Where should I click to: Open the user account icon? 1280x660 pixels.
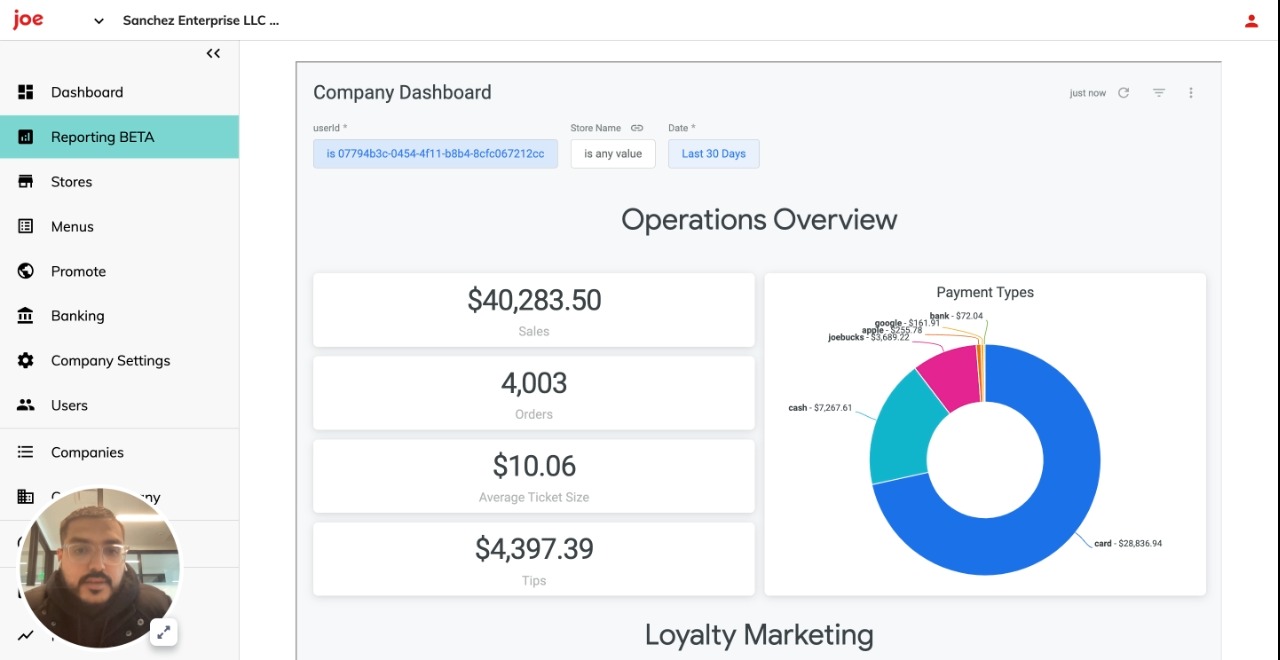[x=1251, y=21]
